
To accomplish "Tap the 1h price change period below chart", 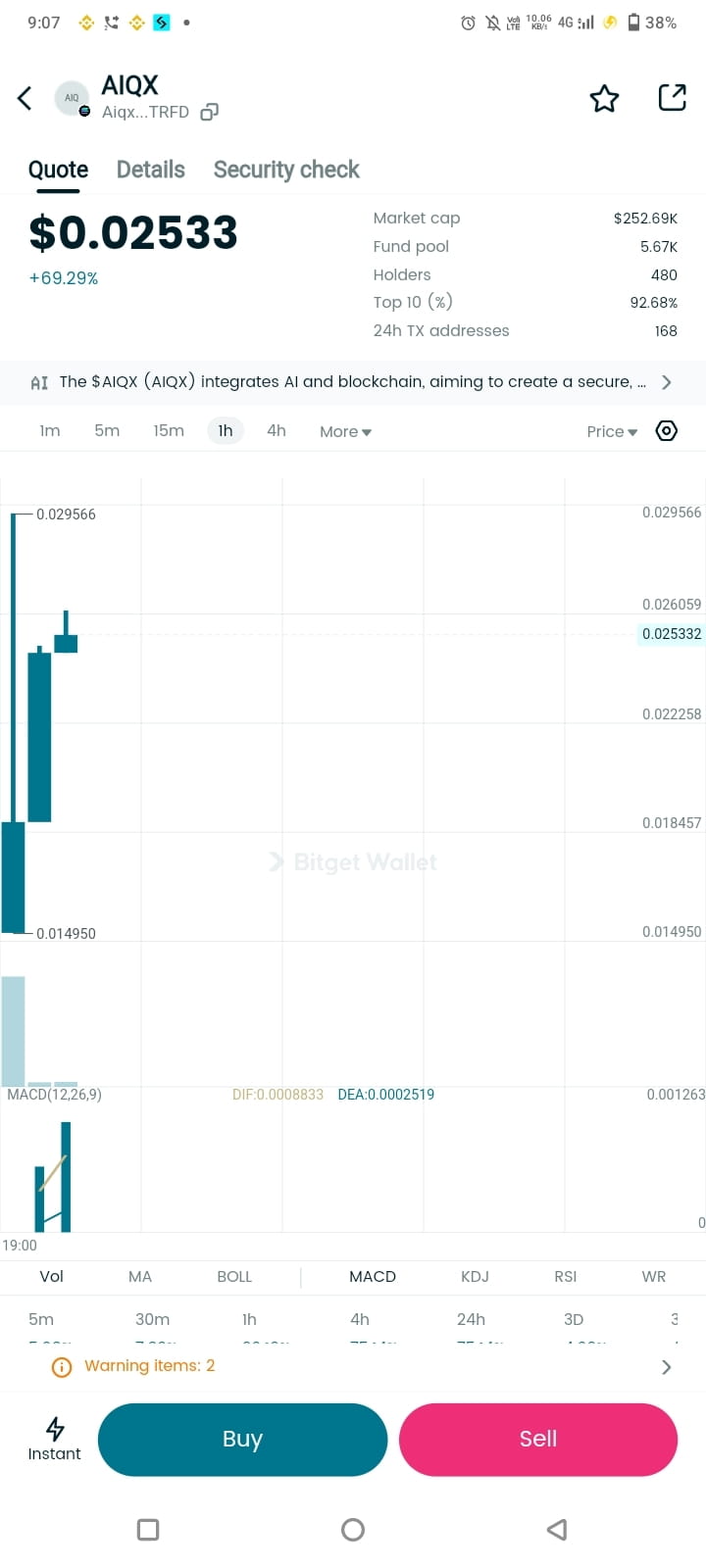I will tap(249, 1320).
